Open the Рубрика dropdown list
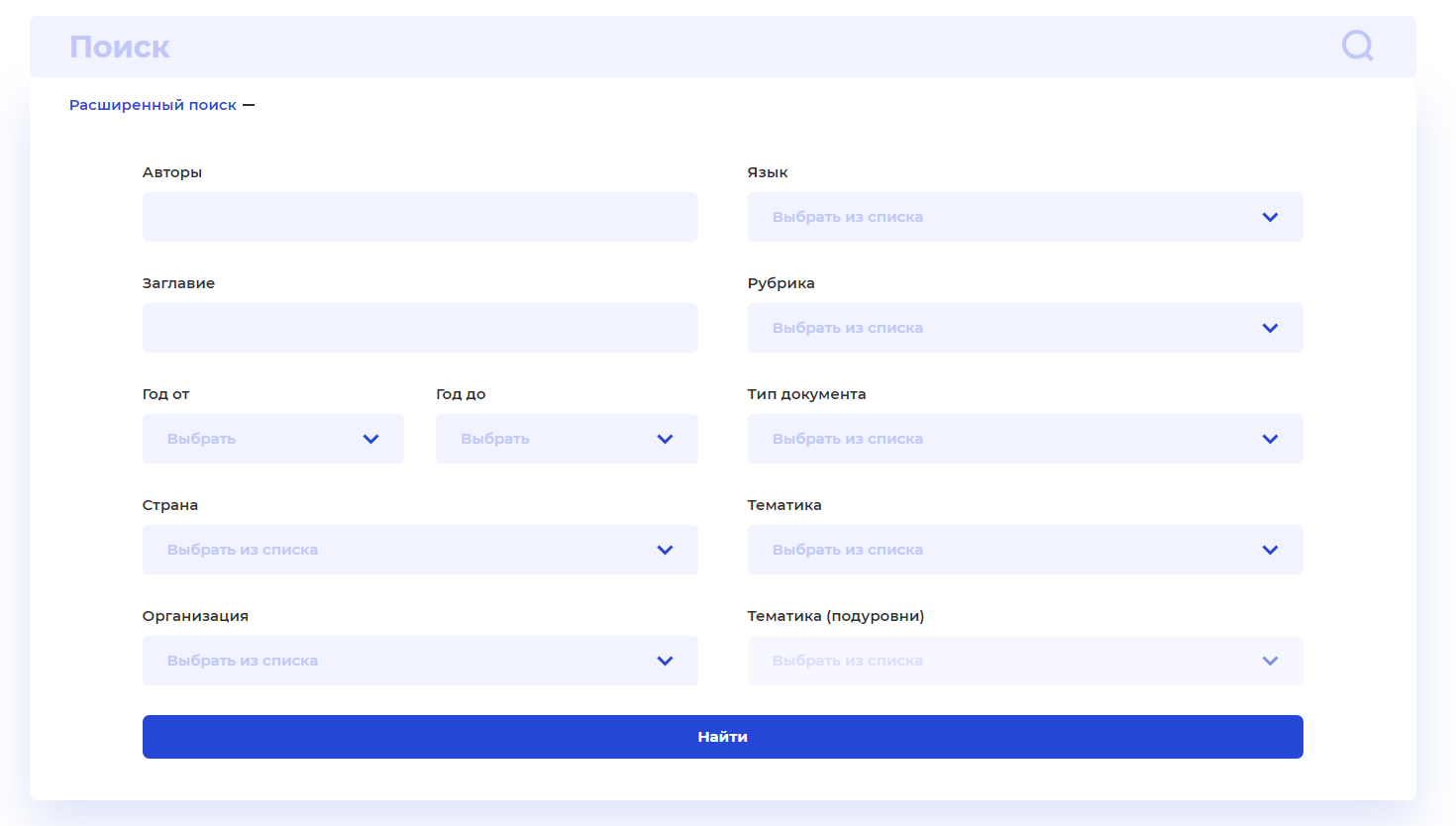Viewport: 1456px width, 826px height. [x=1024, y=328]
